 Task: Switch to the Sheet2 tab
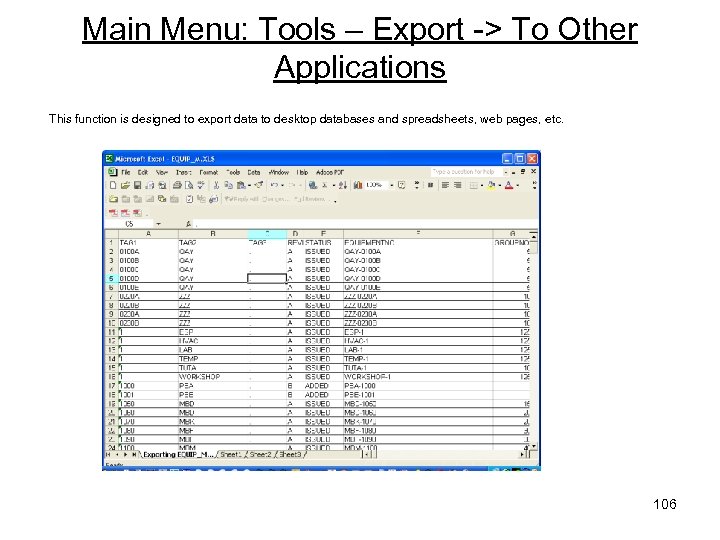[260, 455]
